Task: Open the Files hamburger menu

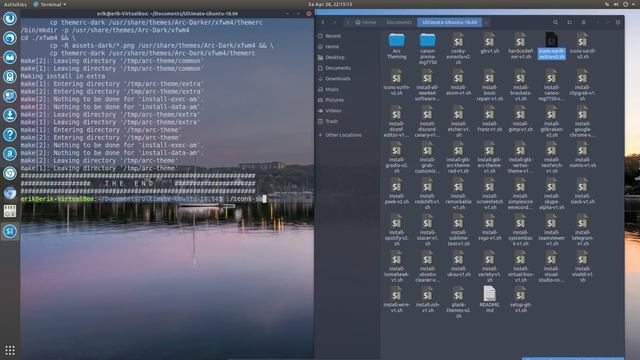Action: 584,22
